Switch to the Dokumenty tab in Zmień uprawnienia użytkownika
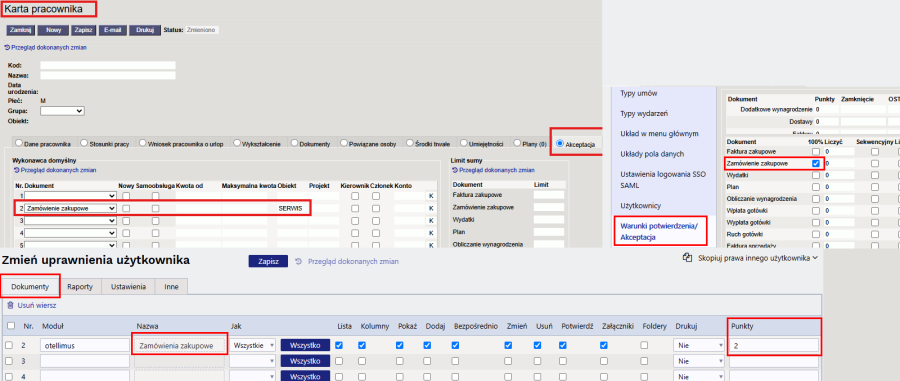The height and width of the screenshot is (381, 900). click(x=30, y=286)
